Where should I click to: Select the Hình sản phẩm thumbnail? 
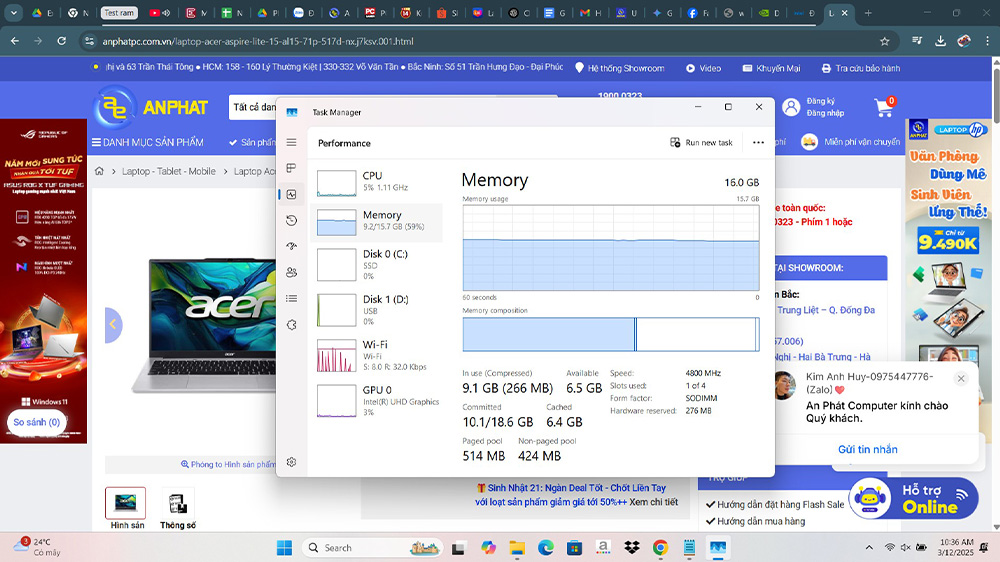click(126, 503)
